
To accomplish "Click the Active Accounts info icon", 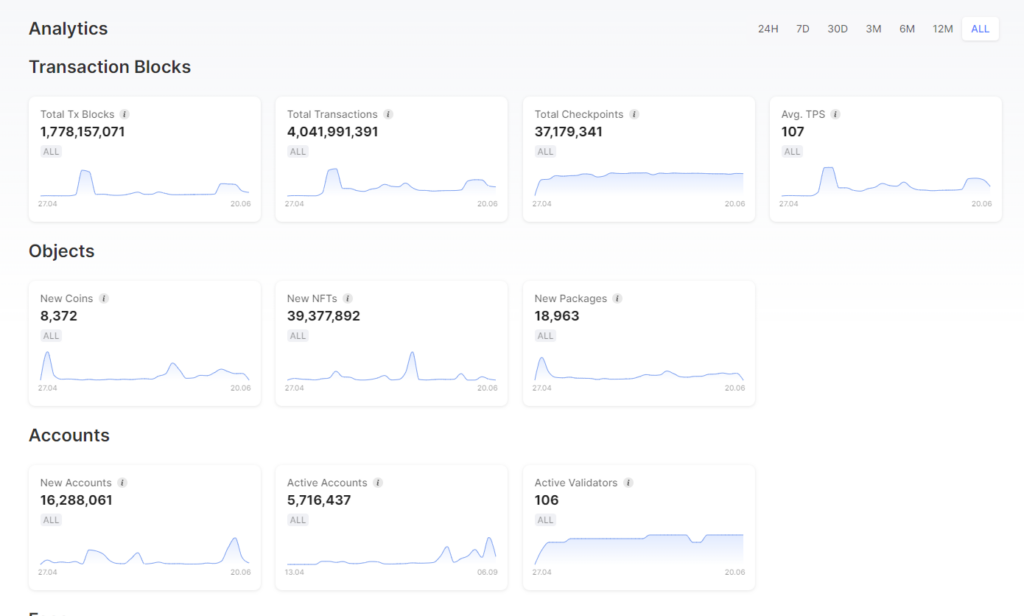I will point(378,482).
